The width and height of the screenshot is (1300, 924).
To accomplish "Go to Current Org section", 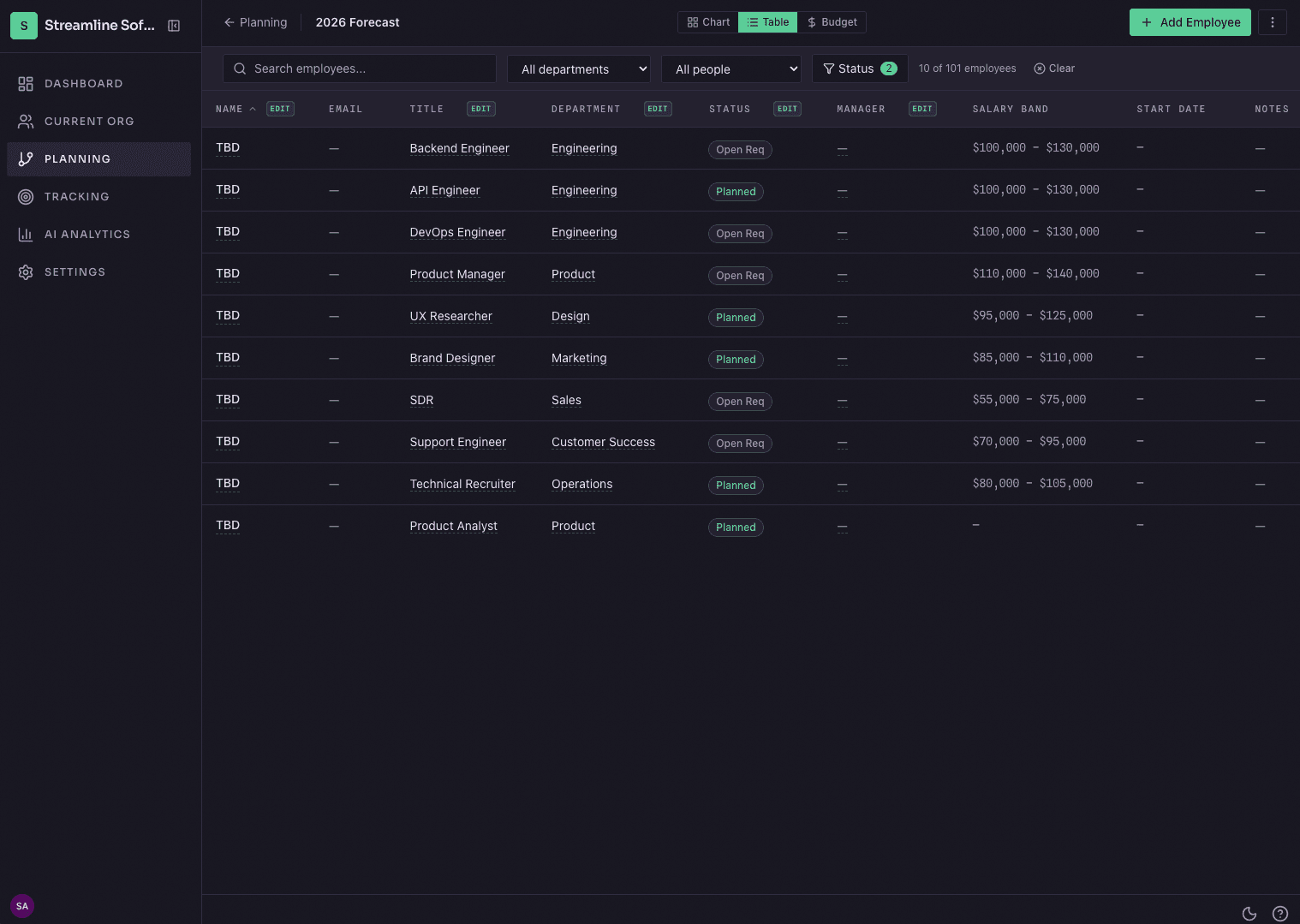I will [x=98, y=122].
